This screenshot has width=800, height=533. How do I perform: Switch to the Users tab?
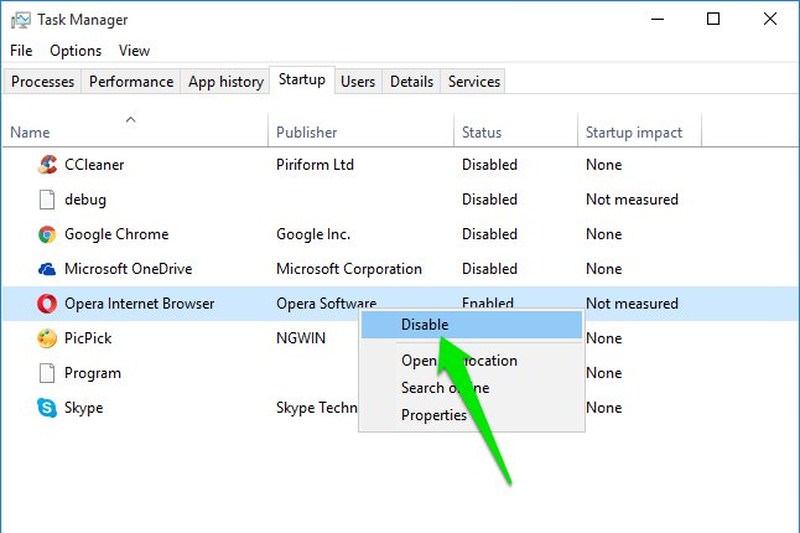coord(358,82)
